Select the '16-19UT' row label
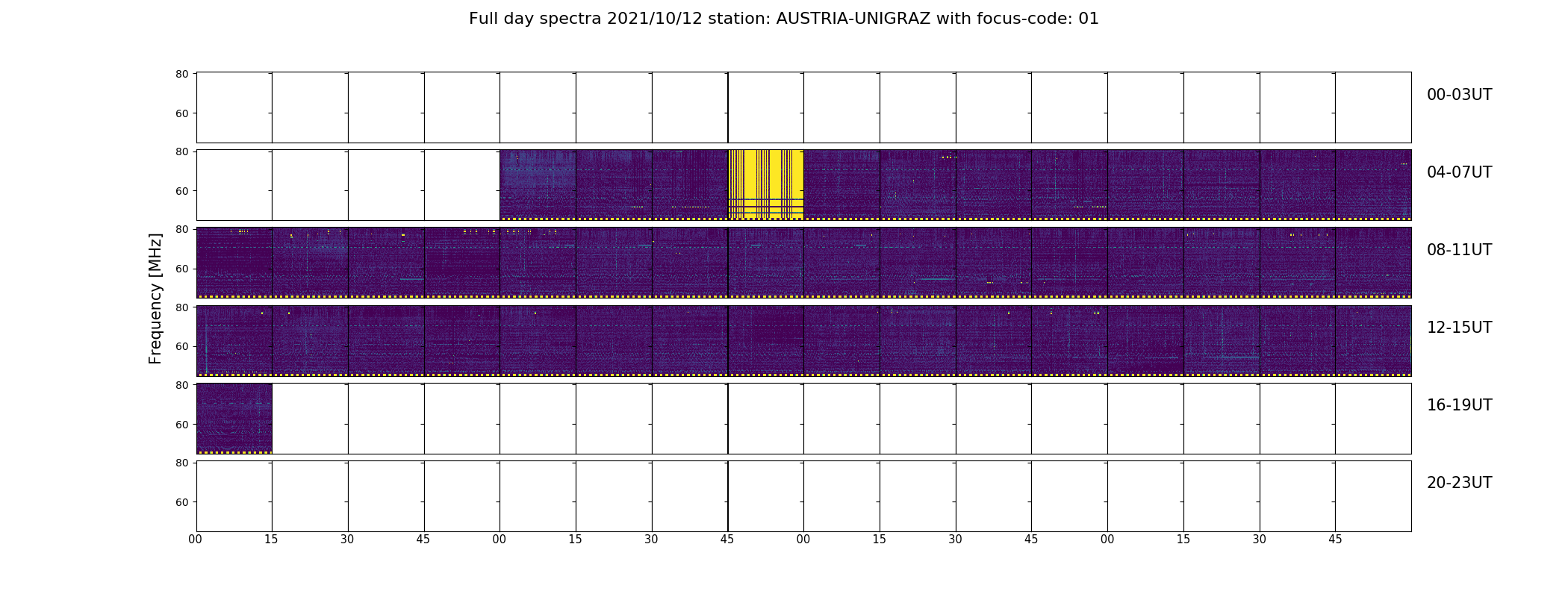The height and width of the screenshot is (597, 1568). point(1459,405)
